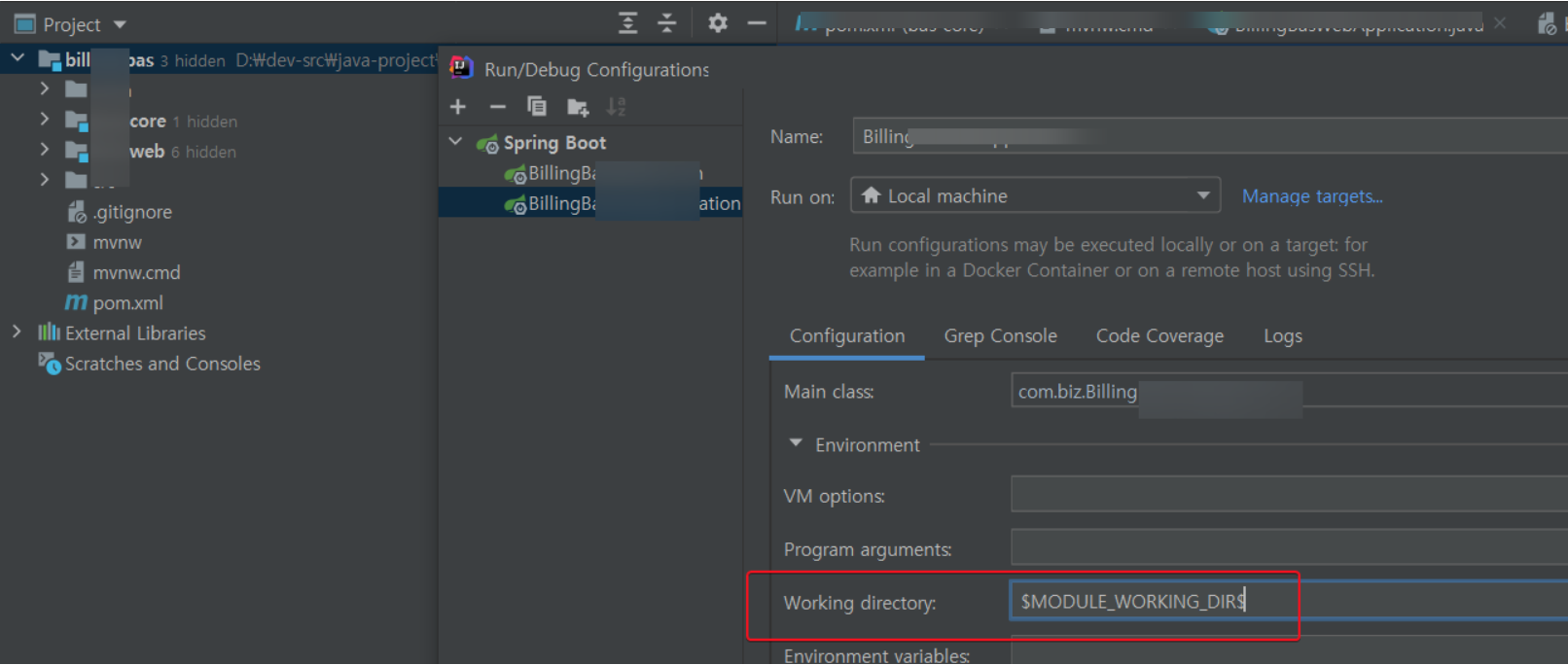The width and height of the screenshot is (1568, 665).
Task: Copy the selected run configuration
Action: pos(537,106)
